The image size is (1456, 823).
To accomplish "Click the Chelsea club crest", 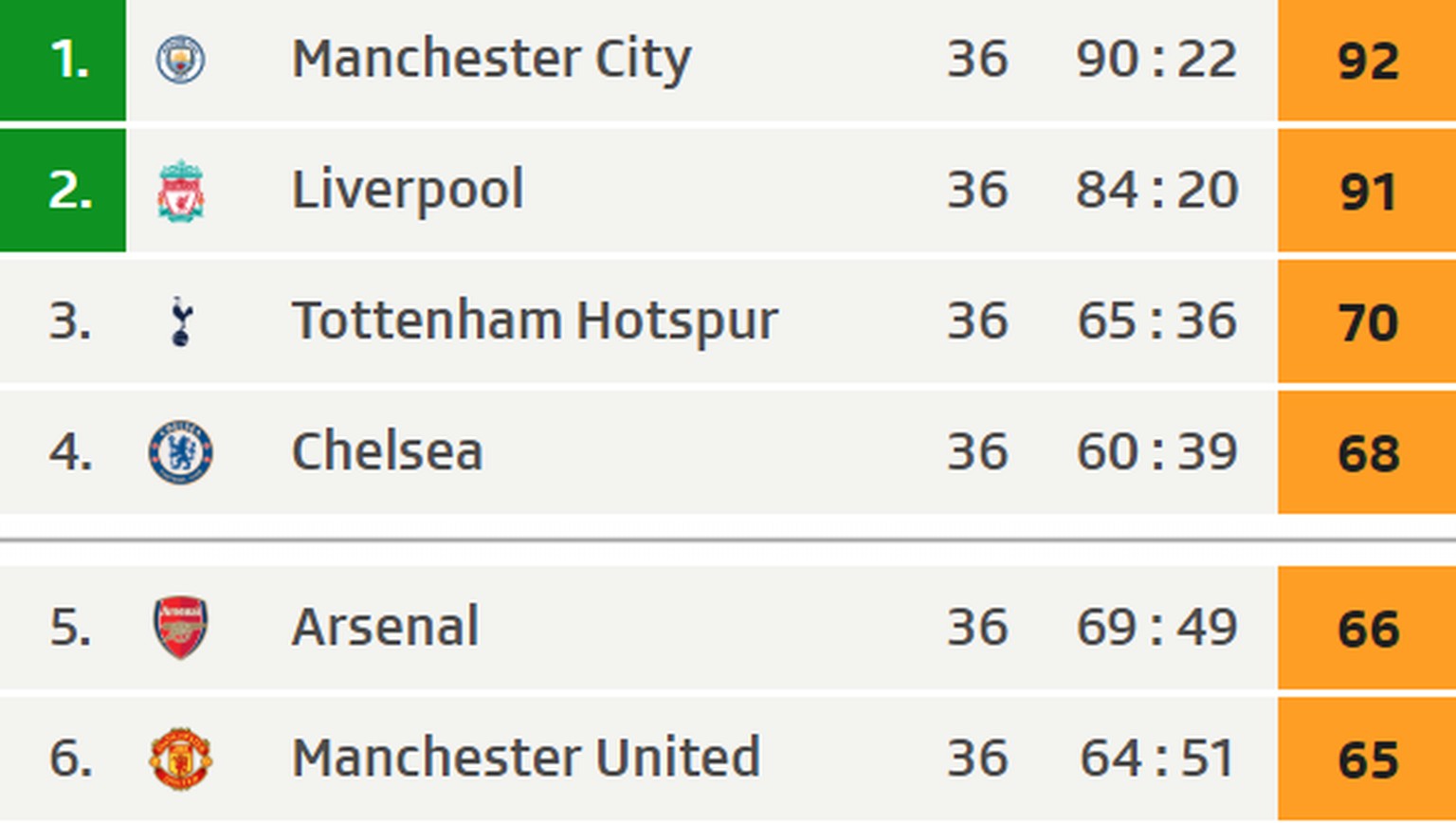I will point(180,451).
